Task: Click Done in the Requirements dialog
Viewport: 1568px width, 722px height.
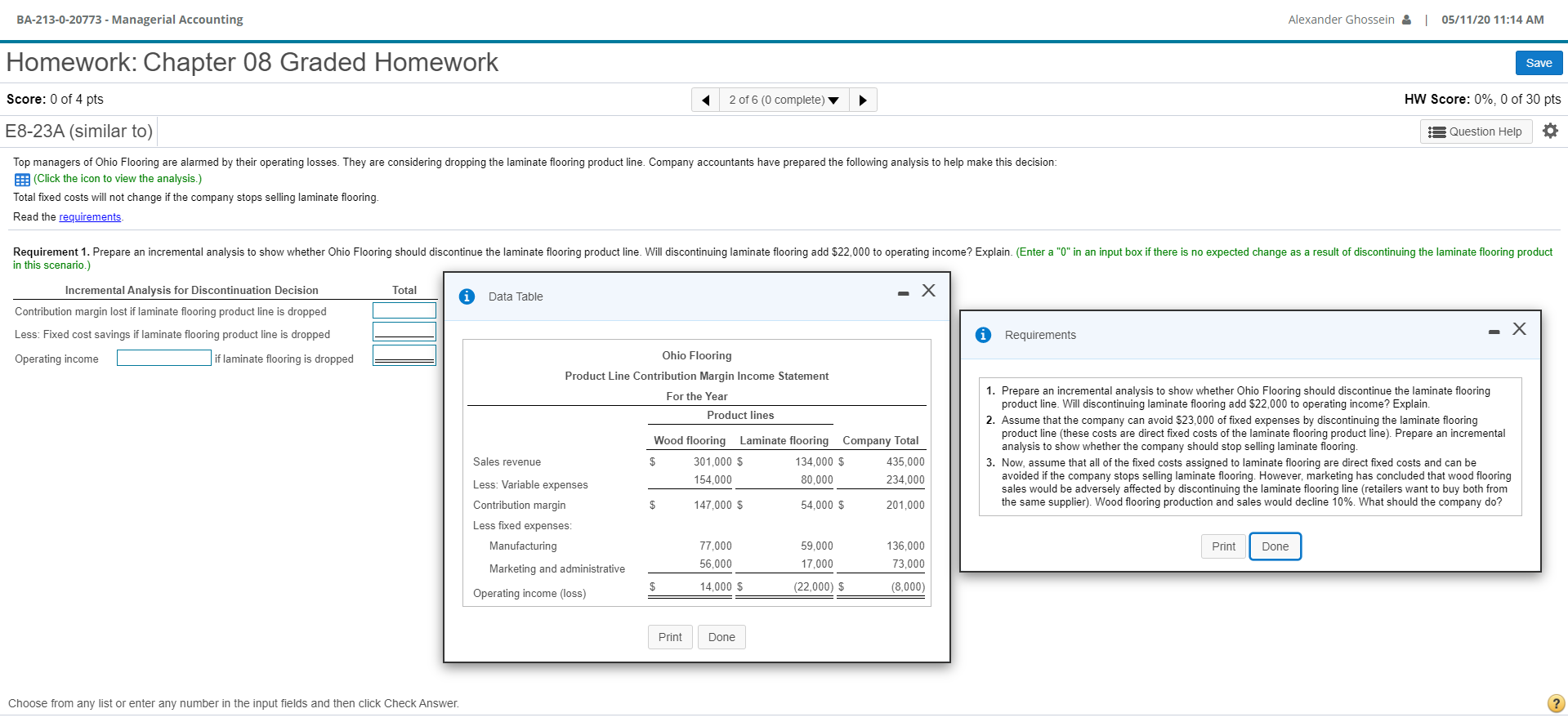Action: point(1275,546)
